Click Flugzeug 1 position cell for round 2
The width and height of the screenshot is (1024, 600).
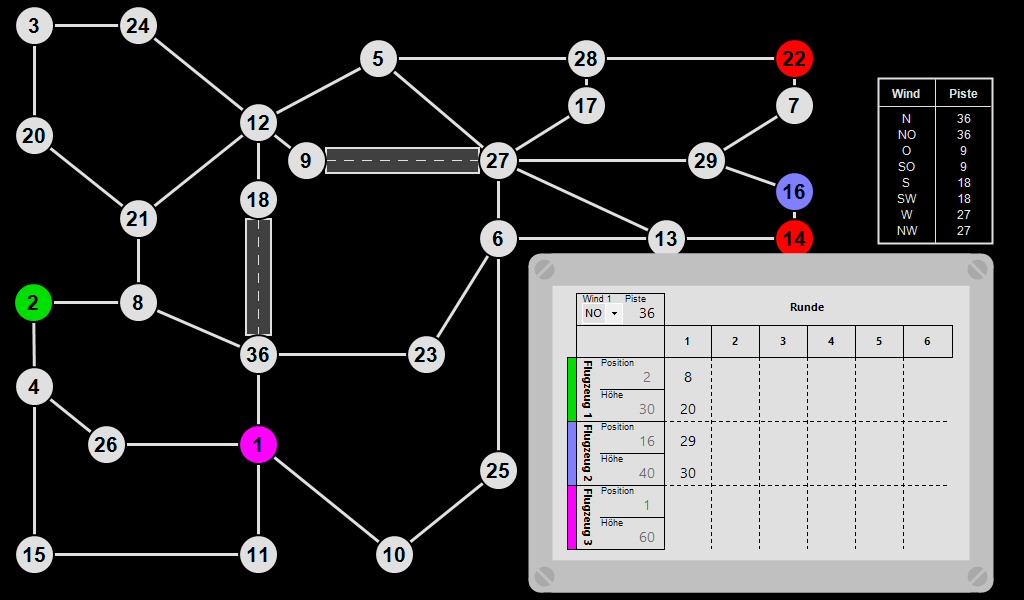coord(735,377)
